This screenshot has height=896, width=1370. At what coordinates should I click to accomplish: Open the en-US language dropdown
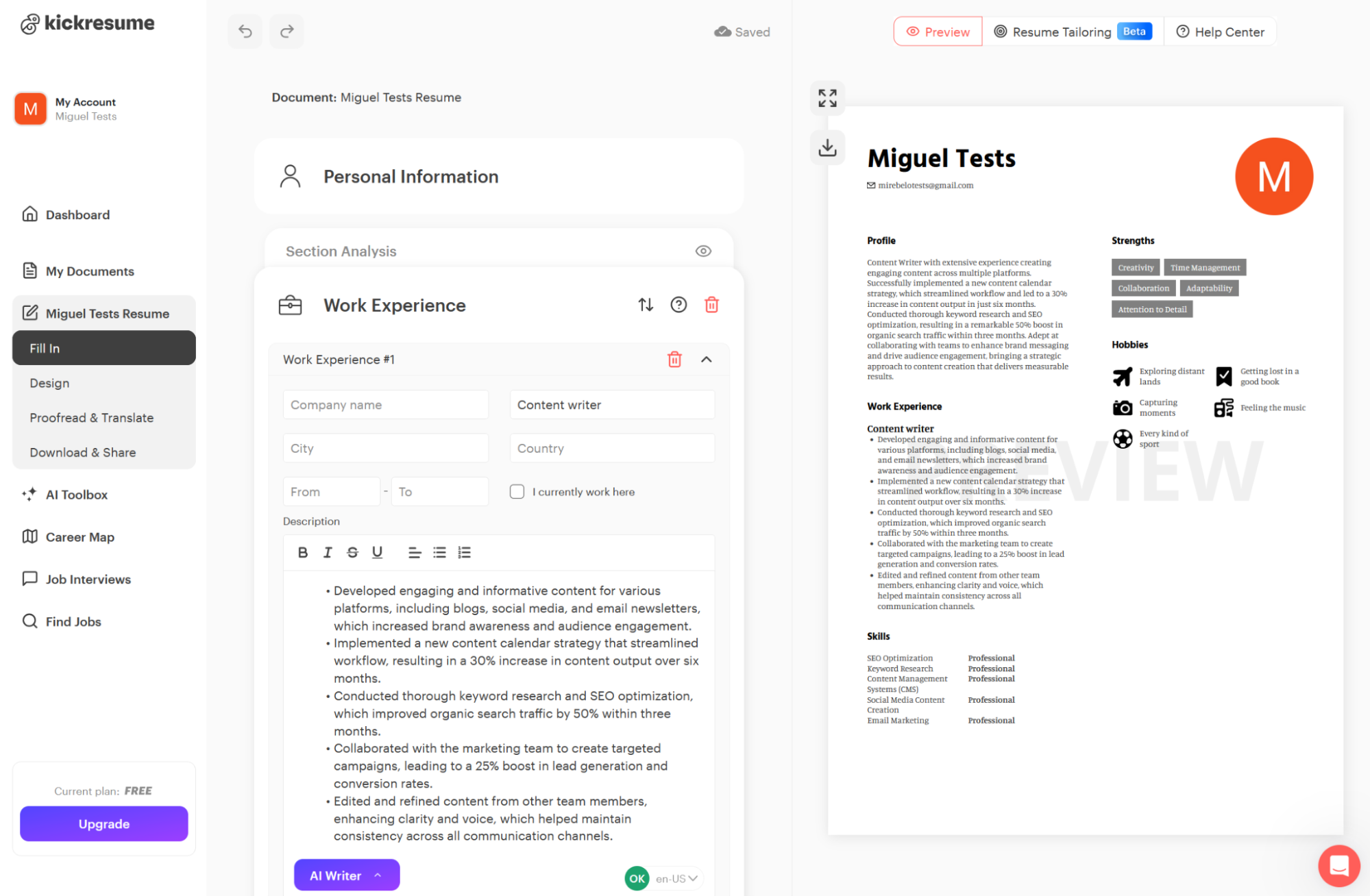(676, 878)
